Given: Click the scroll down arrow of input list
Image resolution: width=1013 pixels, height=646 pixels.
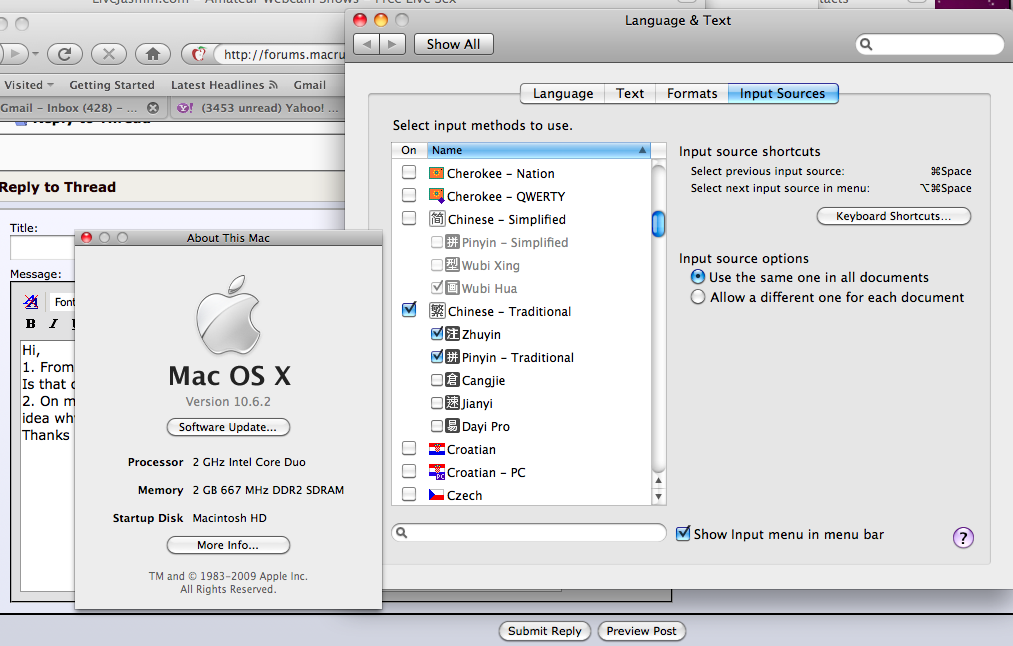Looking at the screenshot, I should tap(658, 497).
